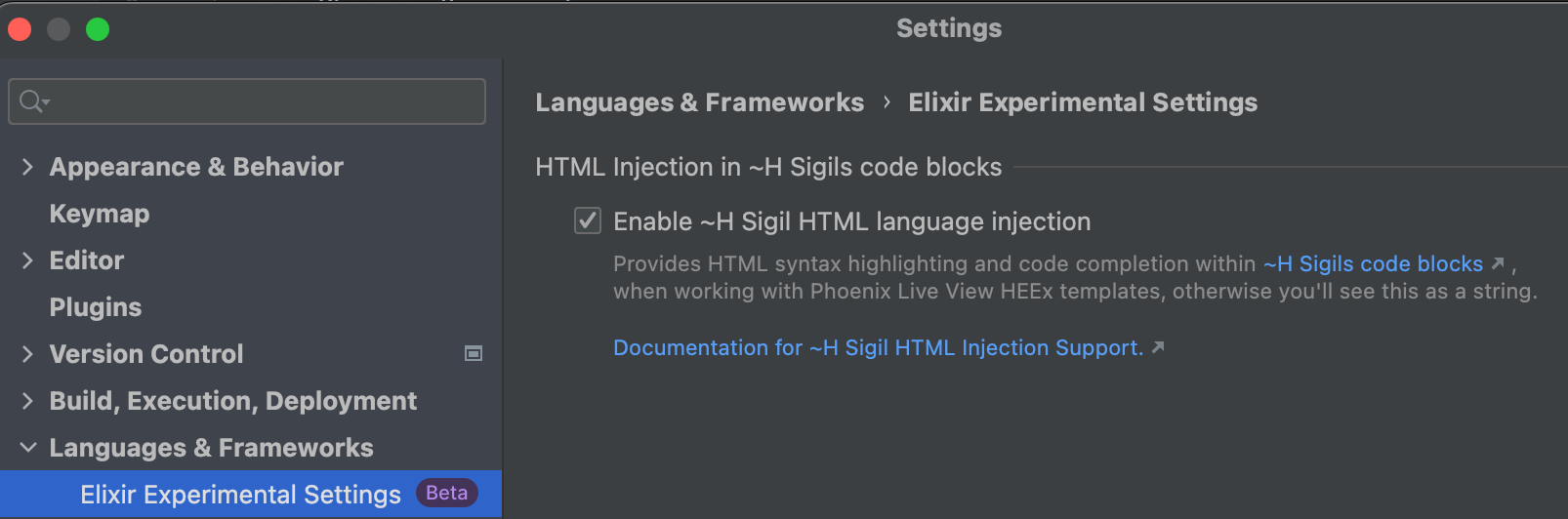Expand the Version Control tree node
The width and height of the screenshot is (1568, 519).
[x=27, y=354]
